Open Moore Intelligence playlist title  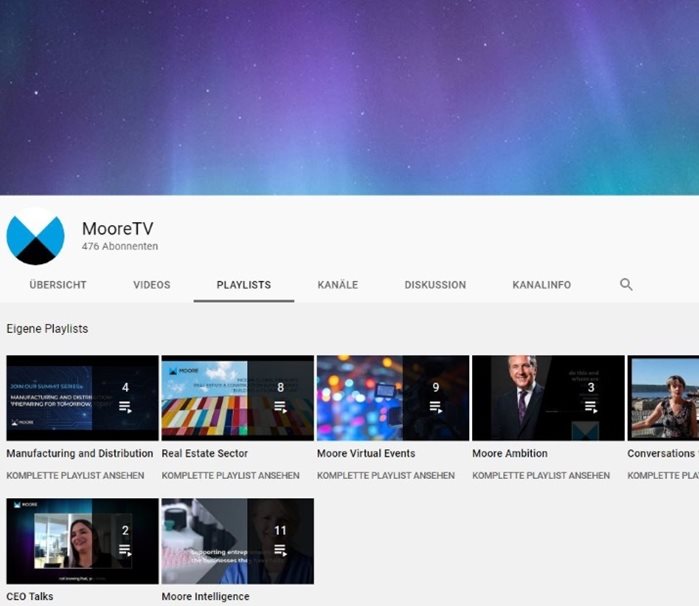(x=206, y=596)
